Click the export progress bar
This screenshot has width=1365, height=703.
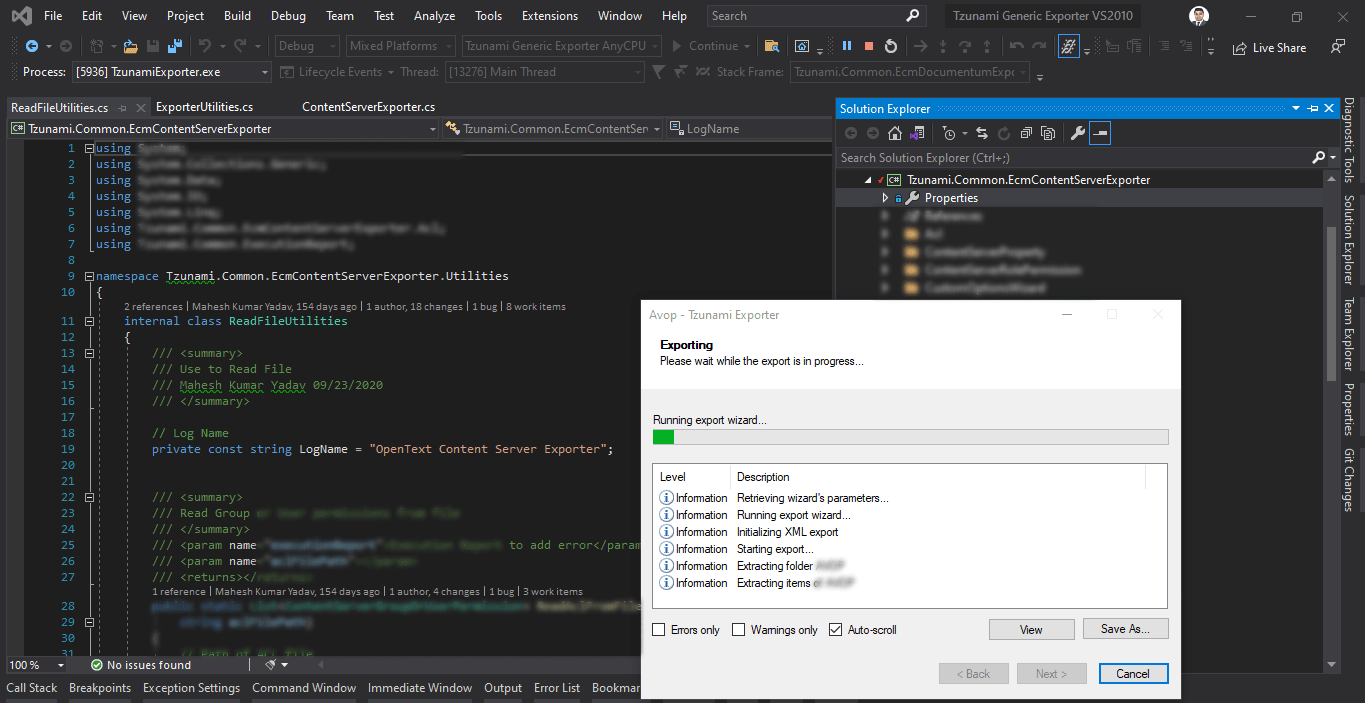[x=910, y=437]
